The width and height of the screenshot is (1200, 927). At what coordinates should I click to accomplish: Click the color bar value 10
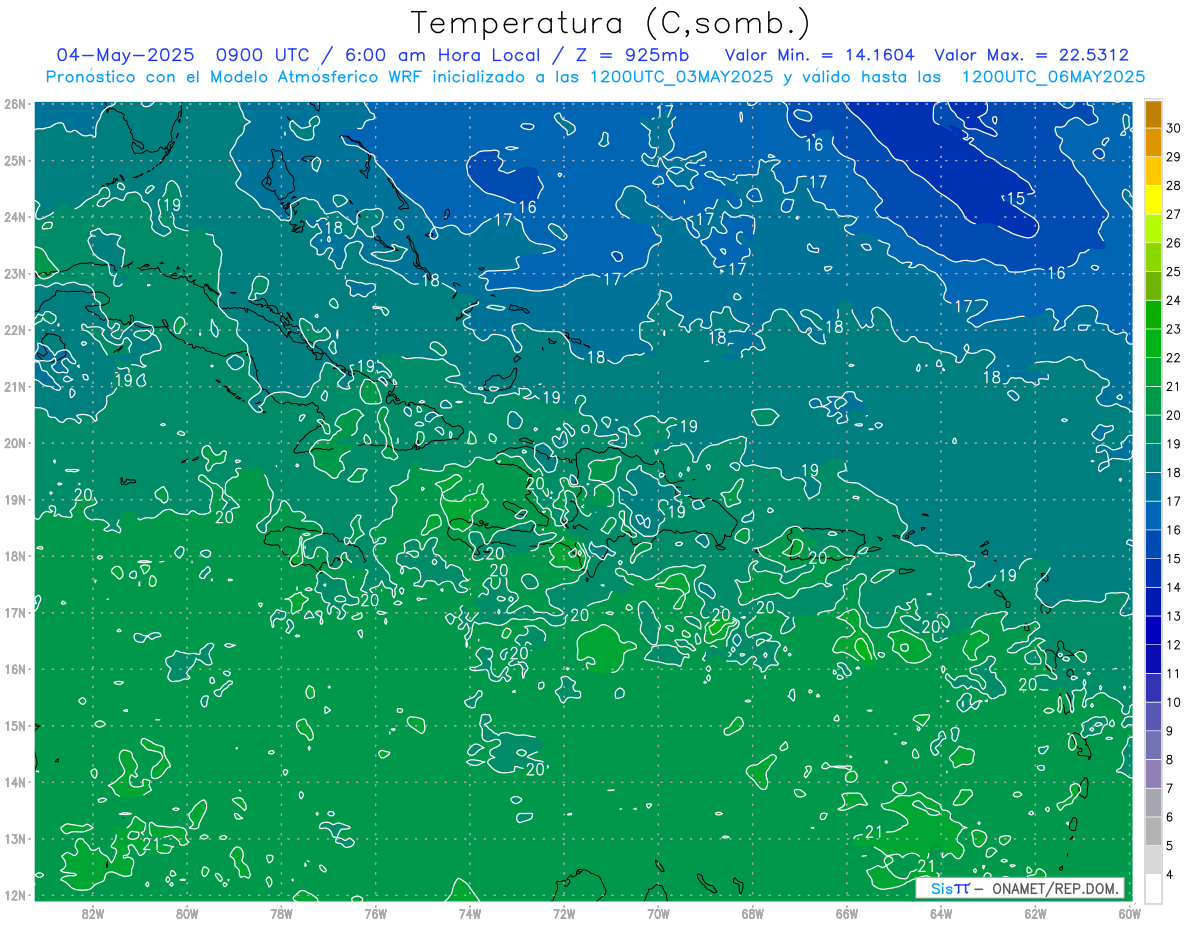tap(1173, 702)
